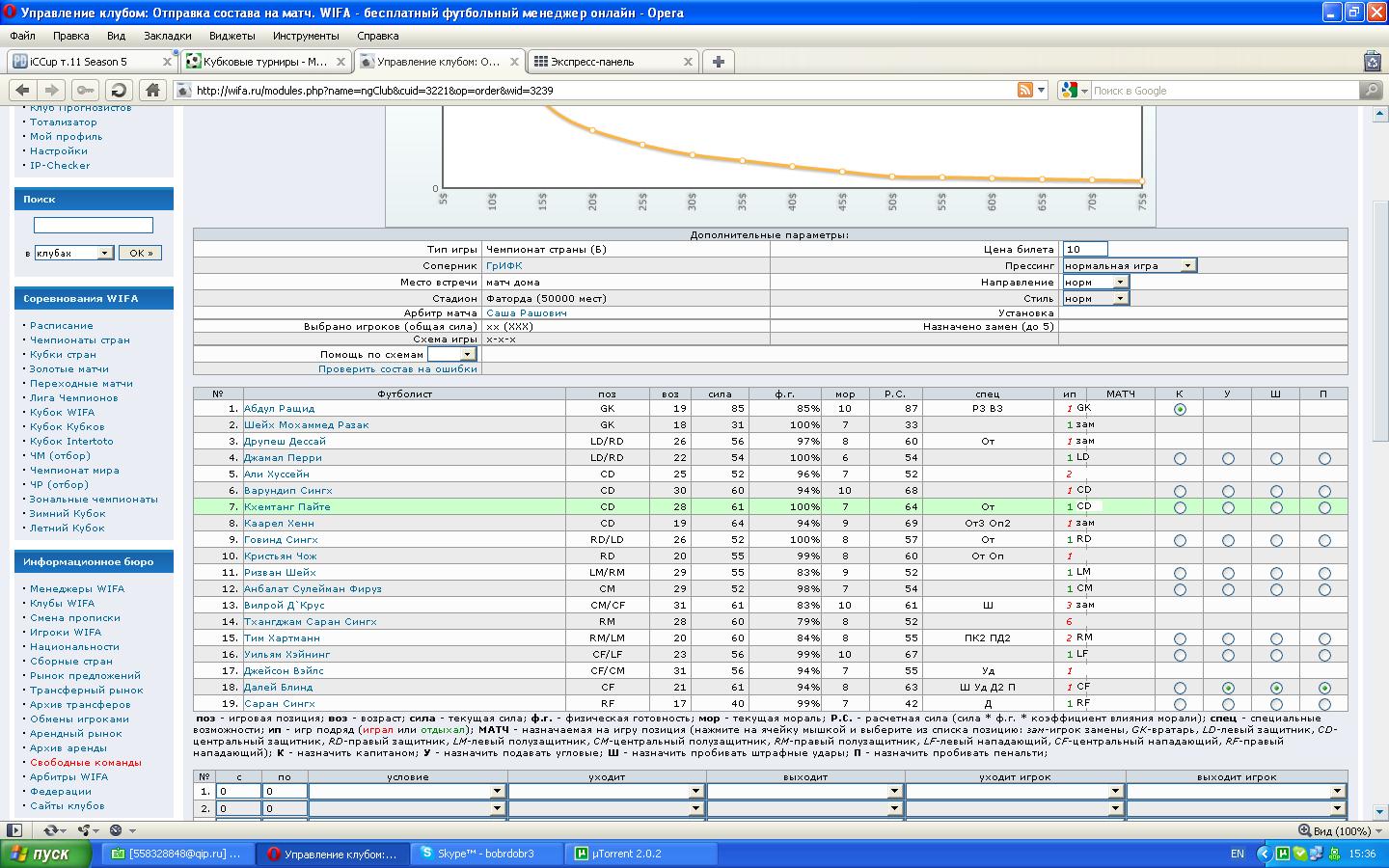
Task: Go back with the browser Back arrow
Action: [x=23, y=90]
